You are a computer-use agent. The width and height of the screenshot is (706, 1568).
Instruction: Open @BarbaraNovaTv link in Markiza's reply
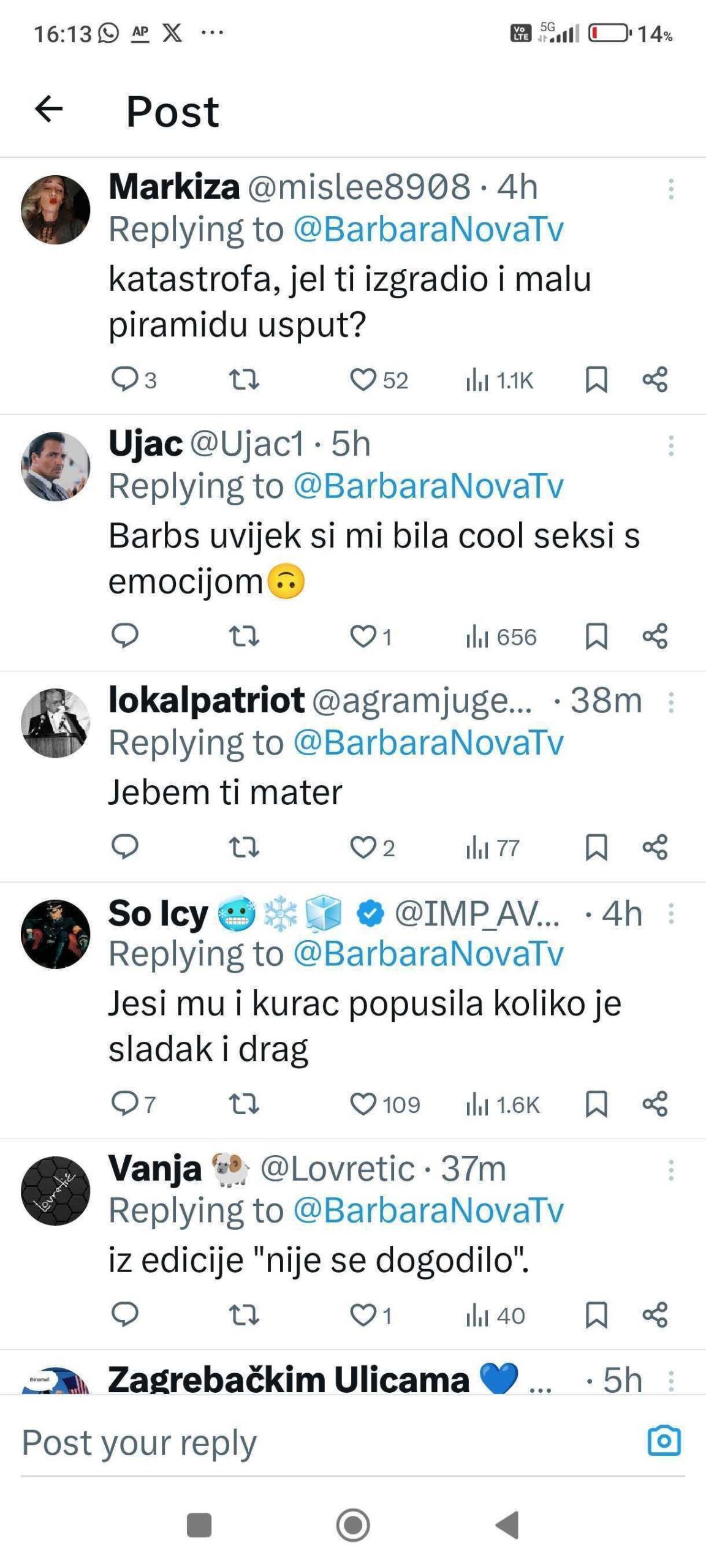pos(428,230)
